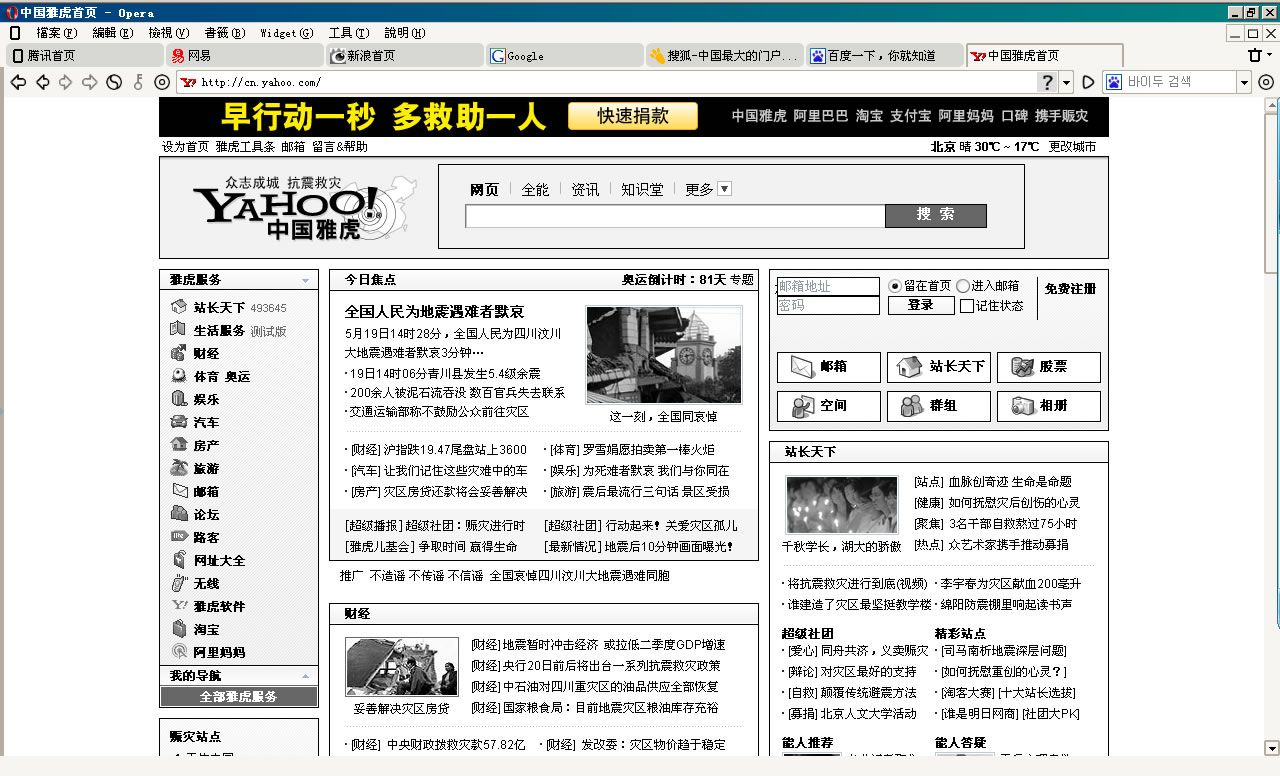Click the Wand key icon in toolbar
Viewport: 1280px width, 776px height.
138,82
